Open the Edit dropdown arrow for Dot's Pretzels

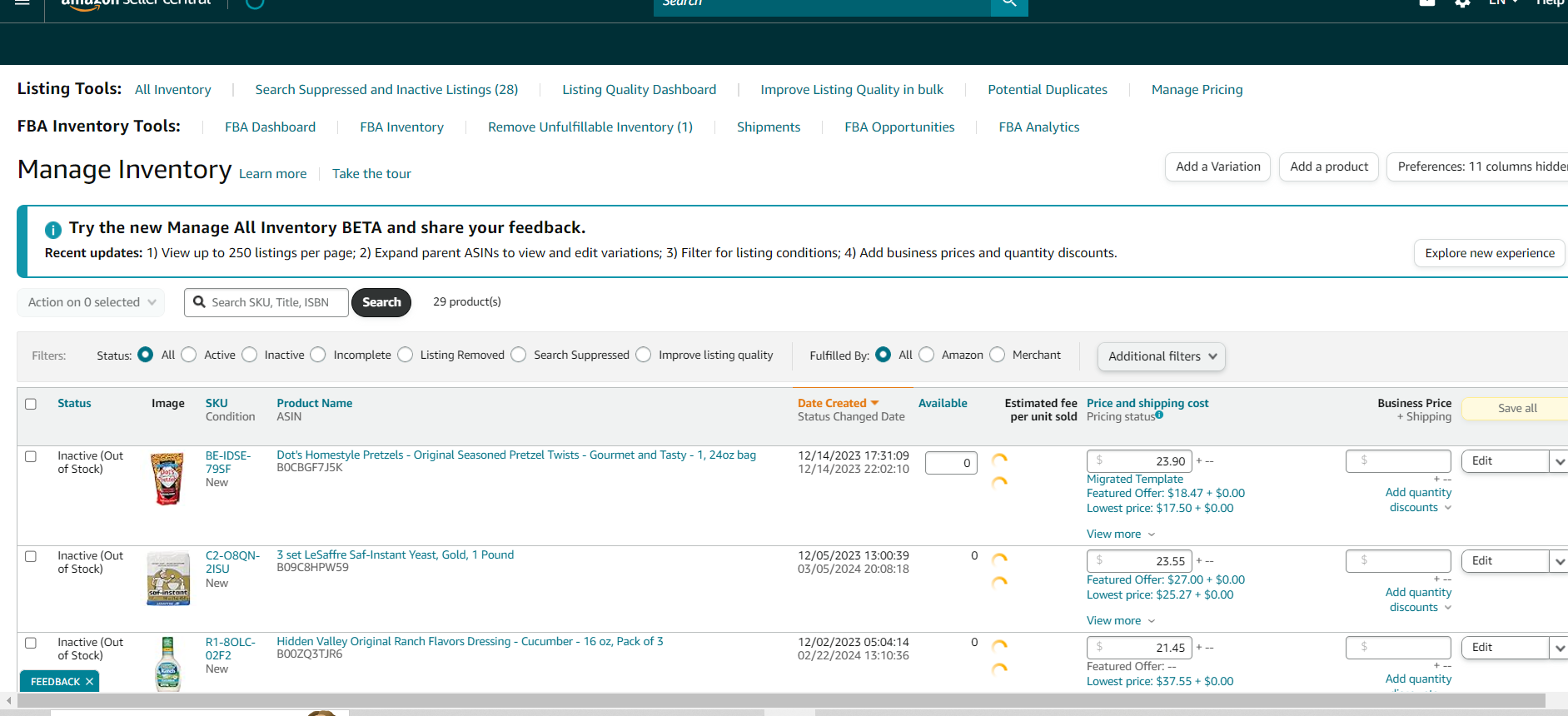(x=1559, y=461)
